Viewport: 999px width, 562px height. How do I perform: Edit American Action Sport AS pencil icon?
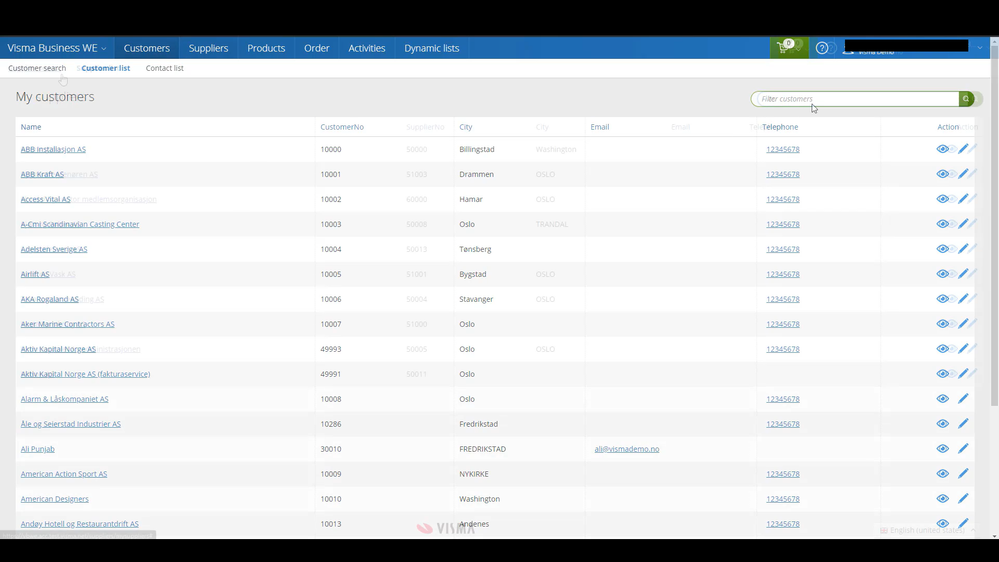pos(963,473)
